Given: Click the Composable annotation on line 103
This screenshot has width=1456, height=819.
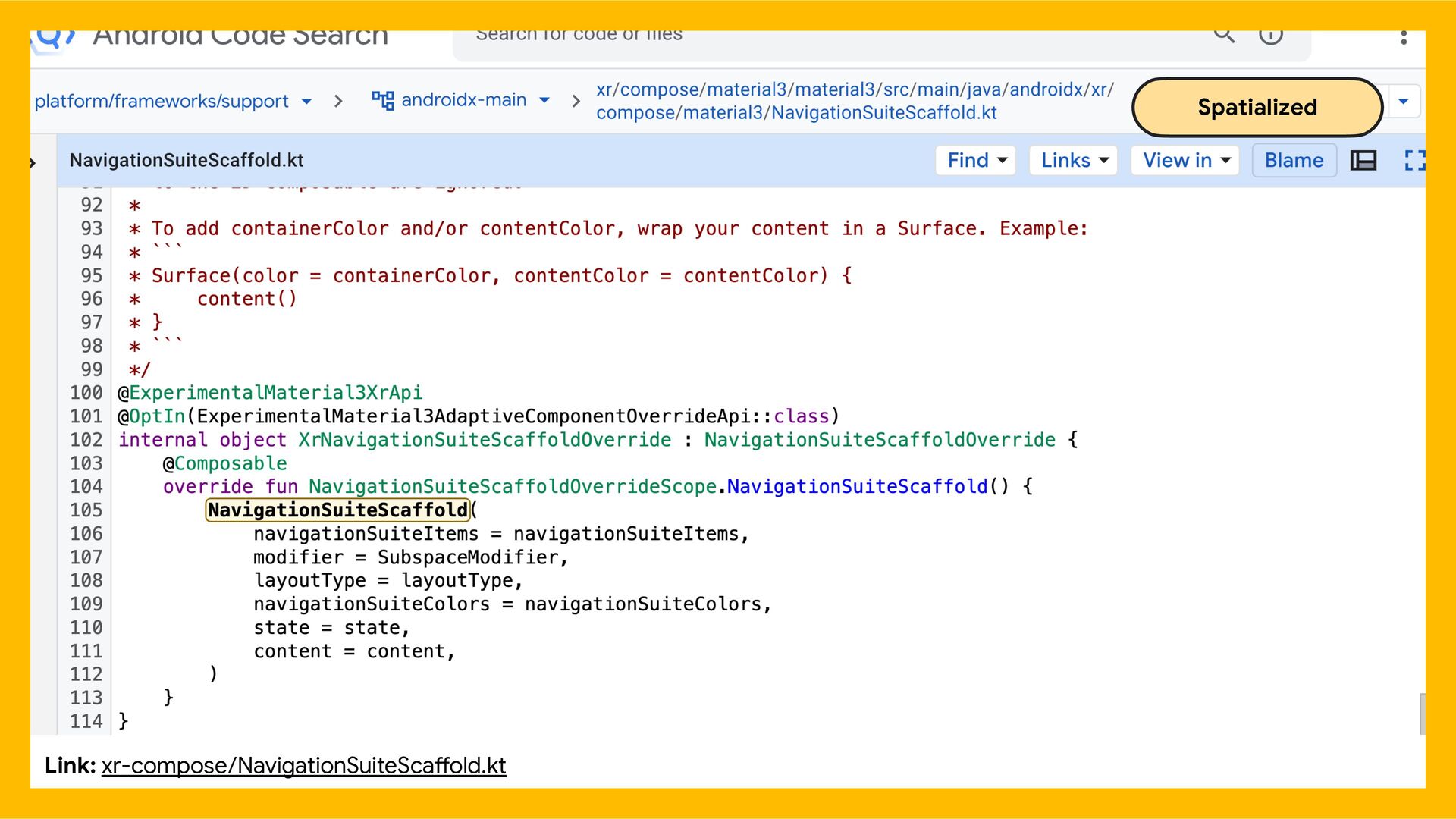Looking at the screenshot, I should pos(231,463).
